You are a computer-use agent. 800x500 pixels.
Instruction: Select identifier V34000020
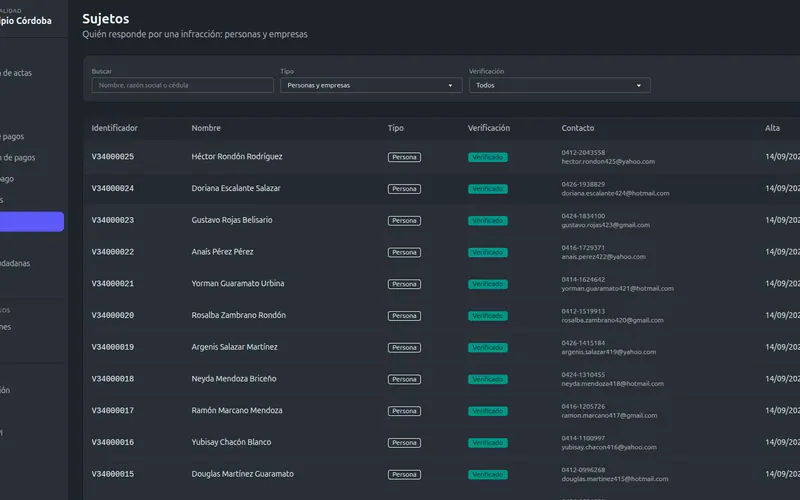113,315
